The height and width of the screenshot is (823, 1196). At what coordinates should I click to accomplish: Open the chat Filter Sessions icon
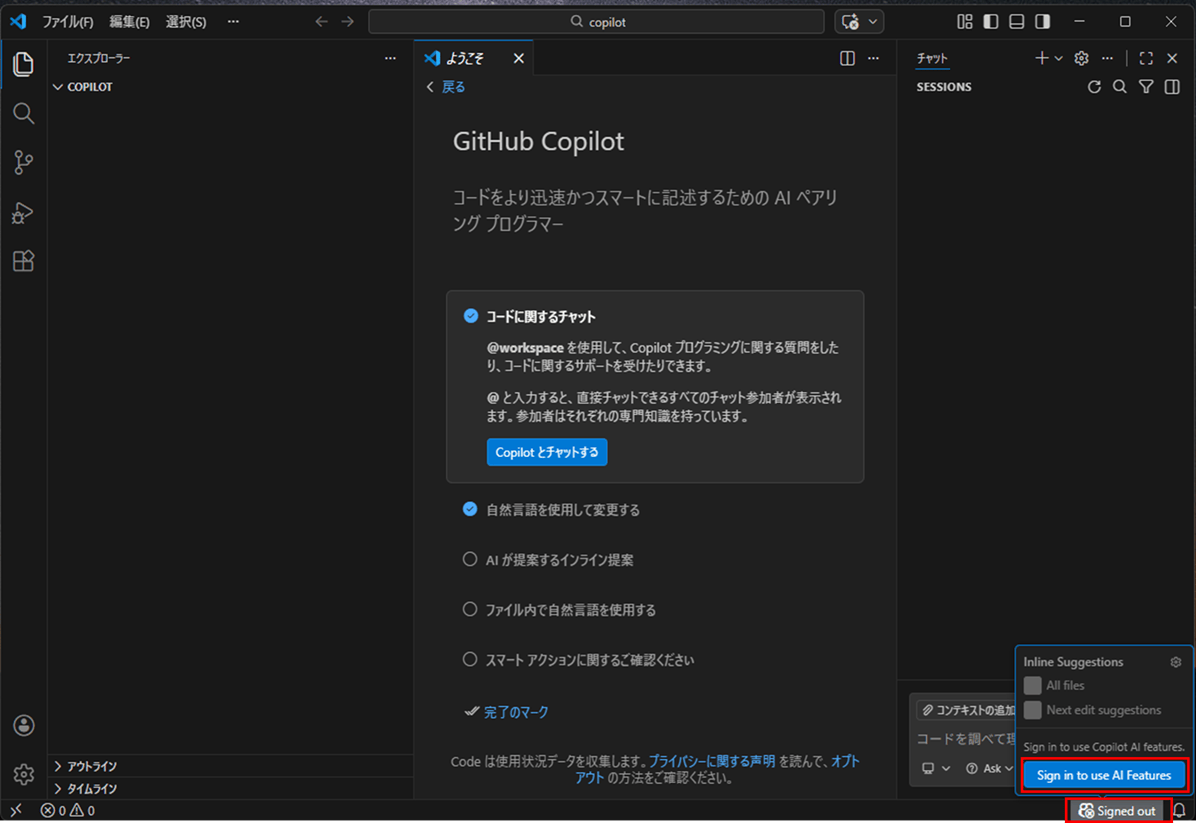point(1146,86)
